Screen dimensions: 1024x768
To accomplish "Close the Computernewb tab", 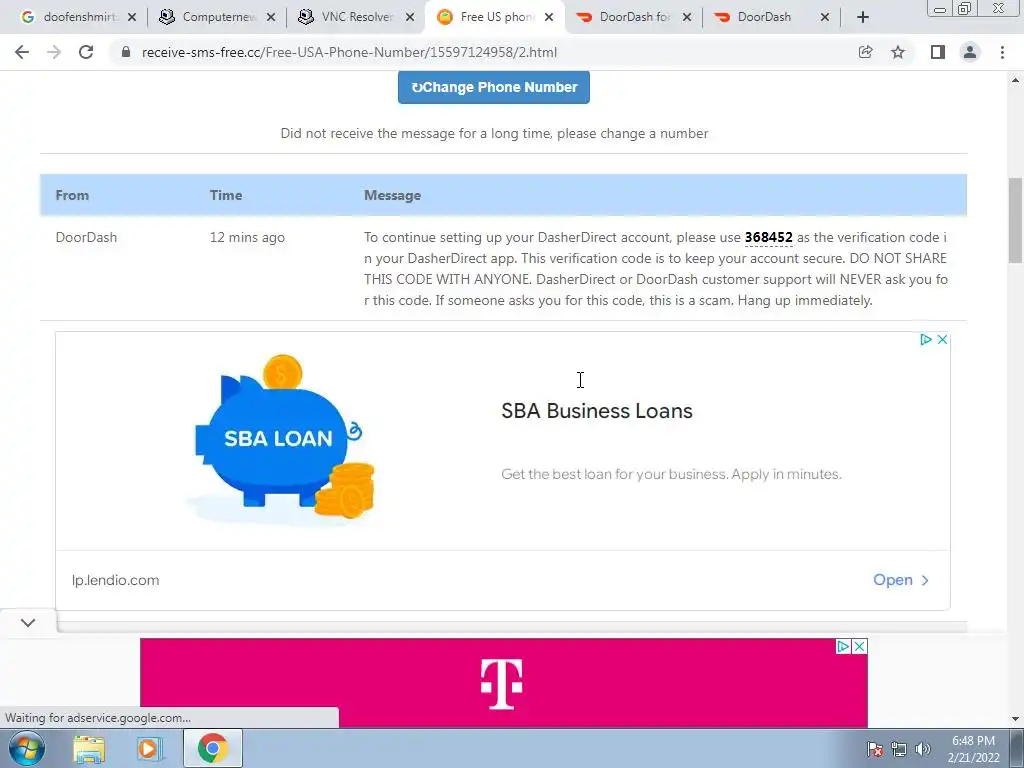I will point(271,18).
